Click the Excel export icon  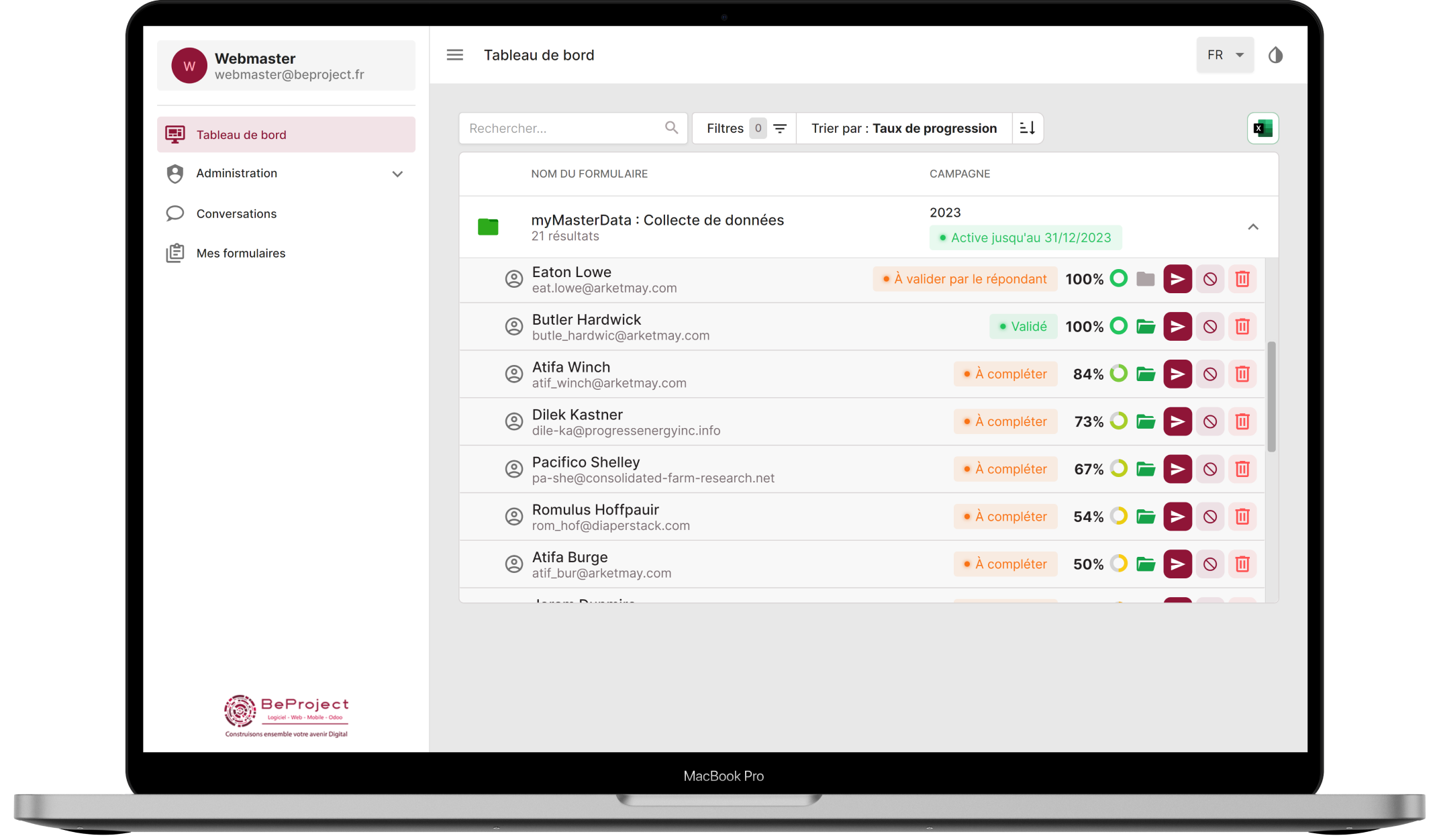click(1262, 128)
